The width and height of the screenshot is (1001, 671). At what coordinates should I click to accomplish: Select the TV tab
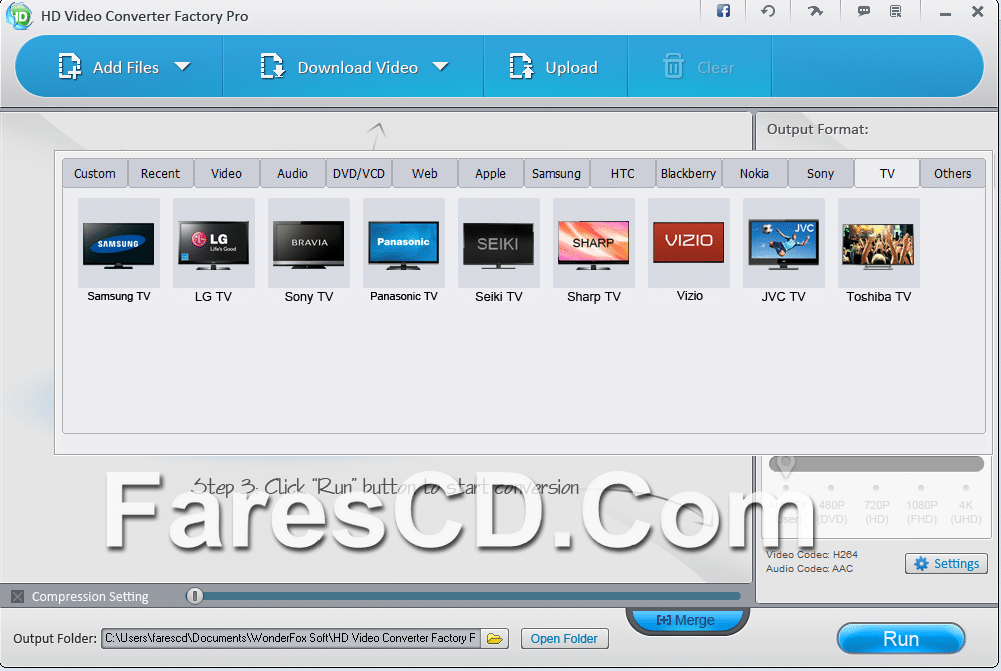click(887, 174)
